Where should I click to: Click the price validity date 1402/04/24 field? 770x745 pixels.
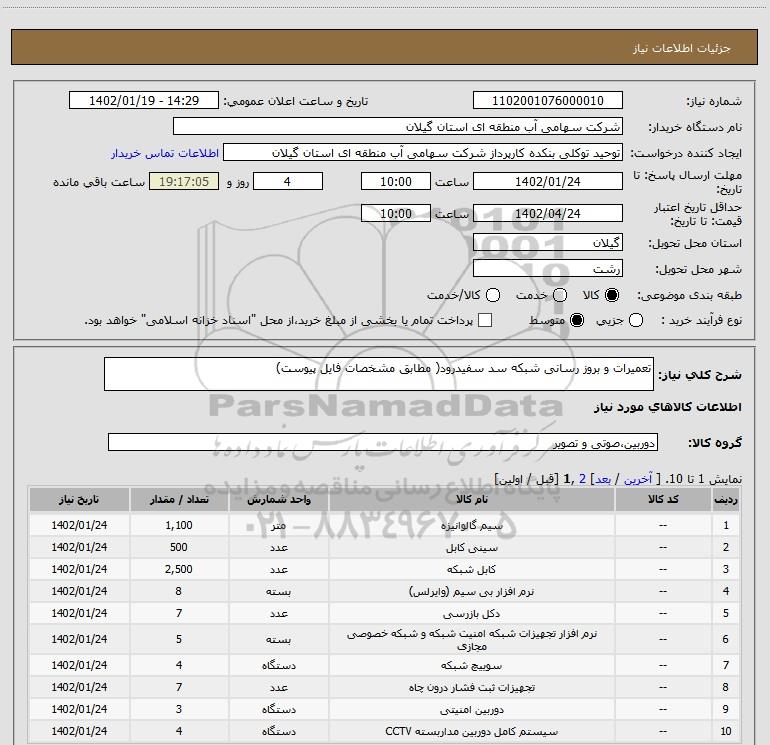tap(548, 214)
